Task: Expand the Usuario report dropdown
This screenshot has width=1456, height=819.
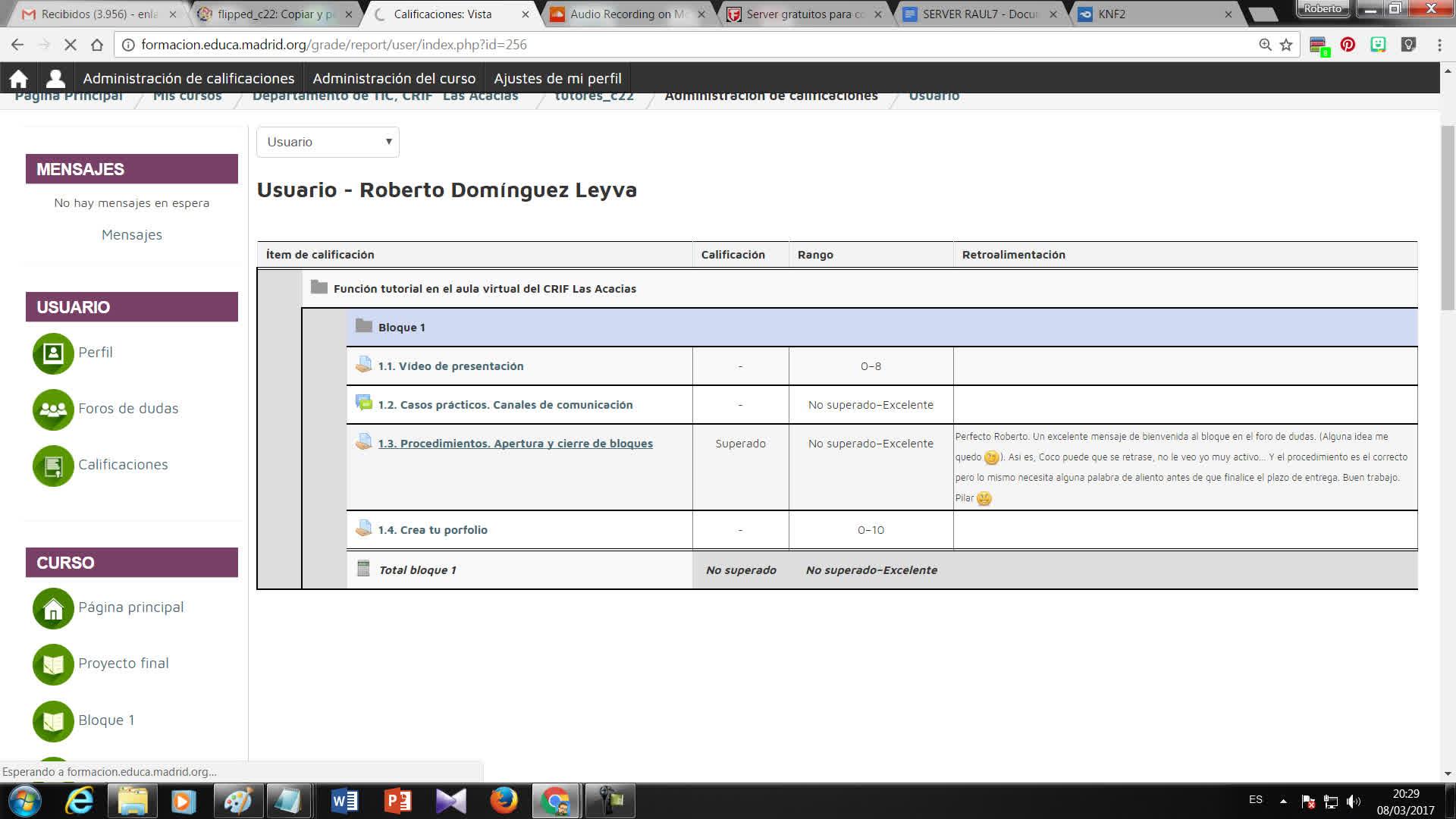Action: point(328,142)
